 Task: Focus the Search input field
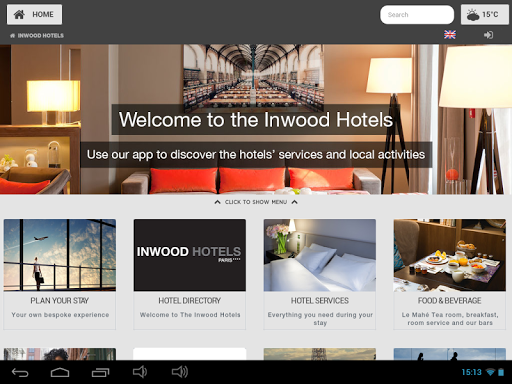(x=417, y=15)
